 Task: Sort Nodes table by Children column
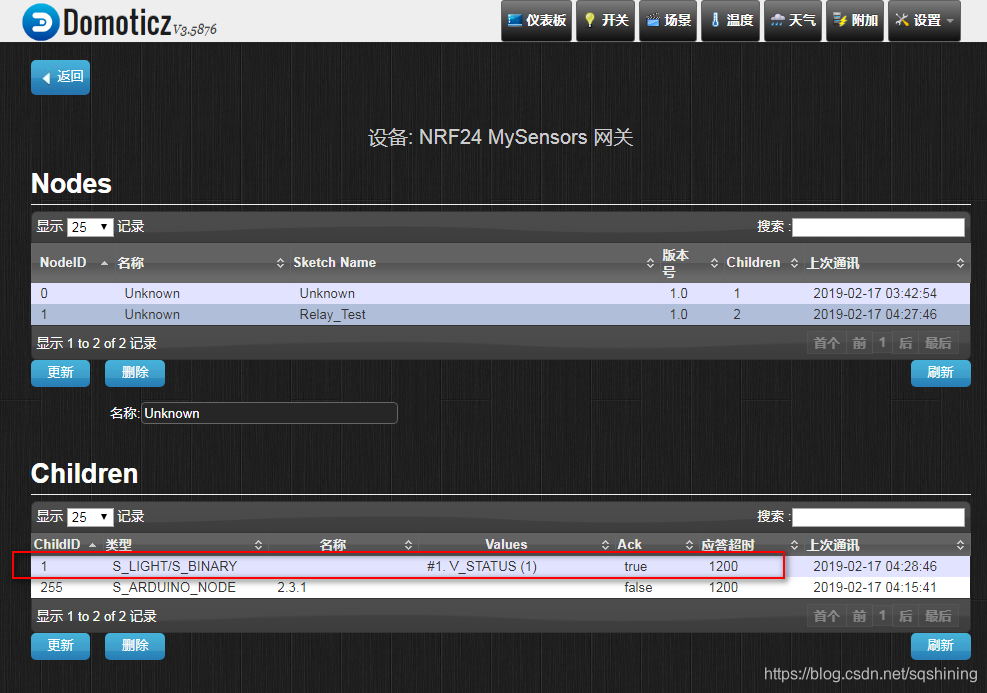pyautogui.click(x=762, y=262)
